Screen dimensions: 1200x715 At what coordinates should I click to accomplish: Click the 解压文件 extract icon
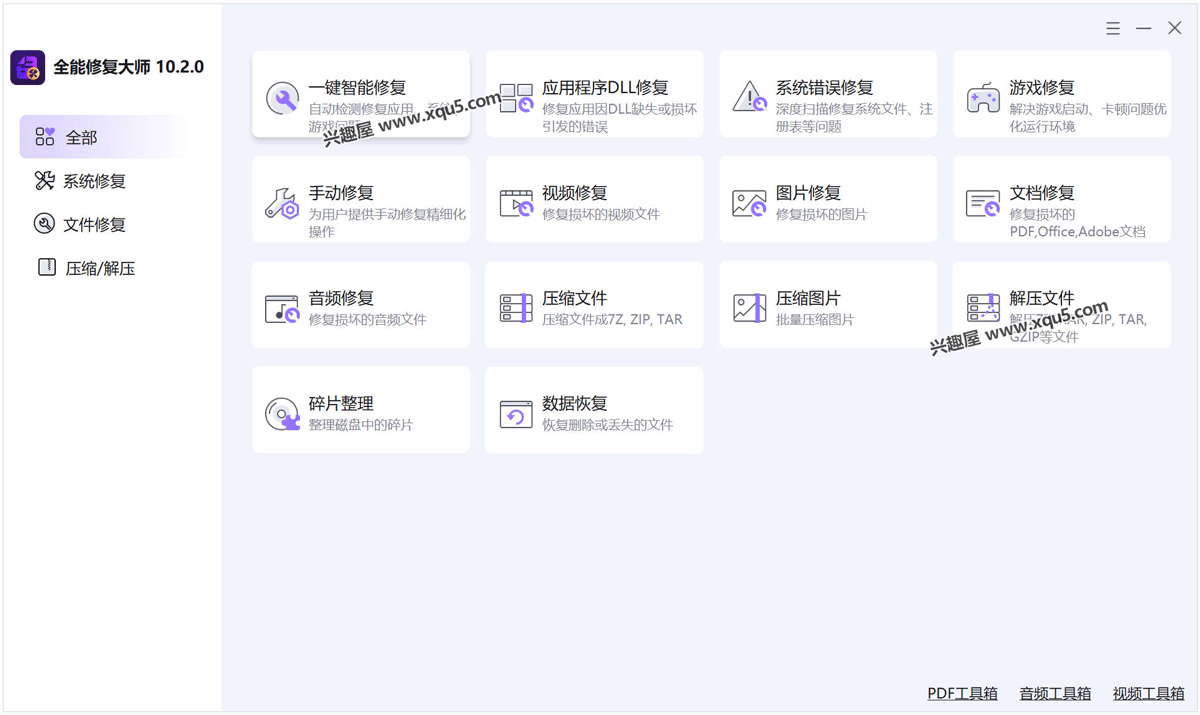pos(983,308)
